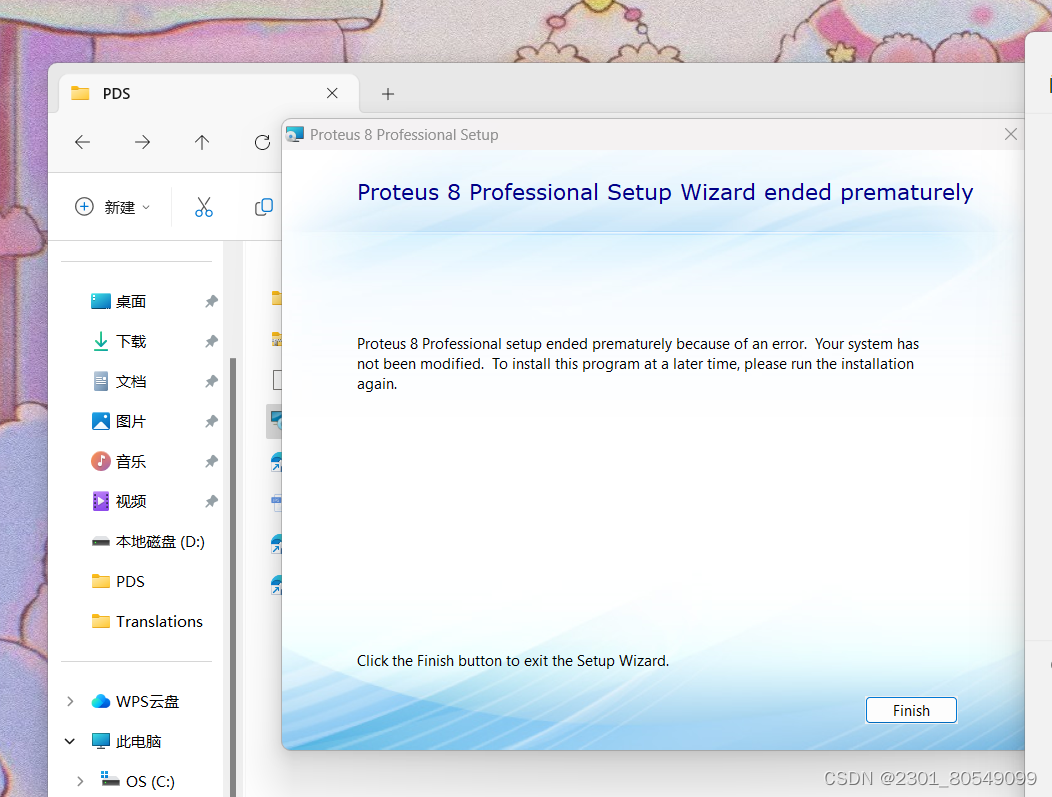Click the sidebar vertical scrollbar
The image size is (1052, 797).
click(233, 577)
